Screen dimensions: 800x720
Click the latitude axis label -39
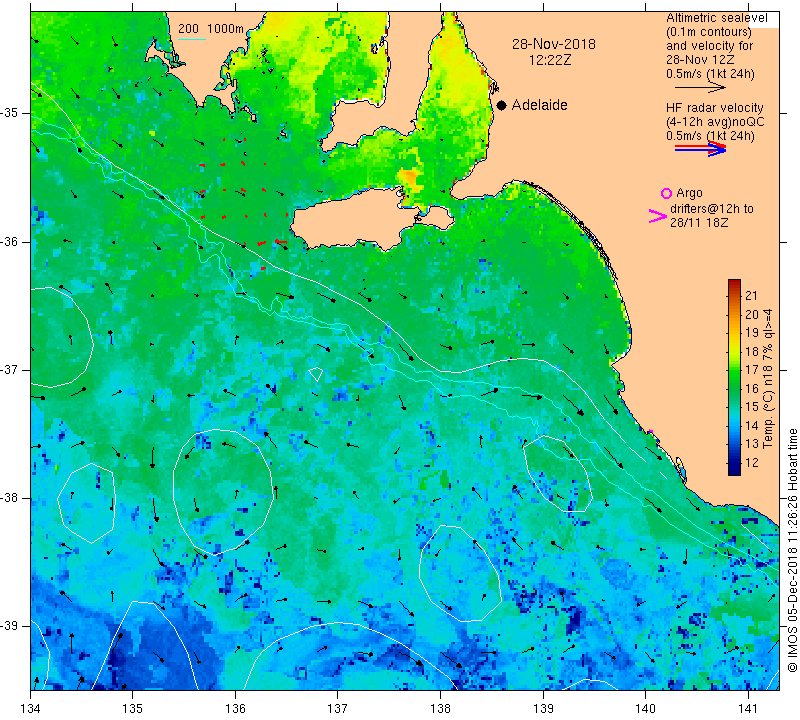[x=10, y=626]
